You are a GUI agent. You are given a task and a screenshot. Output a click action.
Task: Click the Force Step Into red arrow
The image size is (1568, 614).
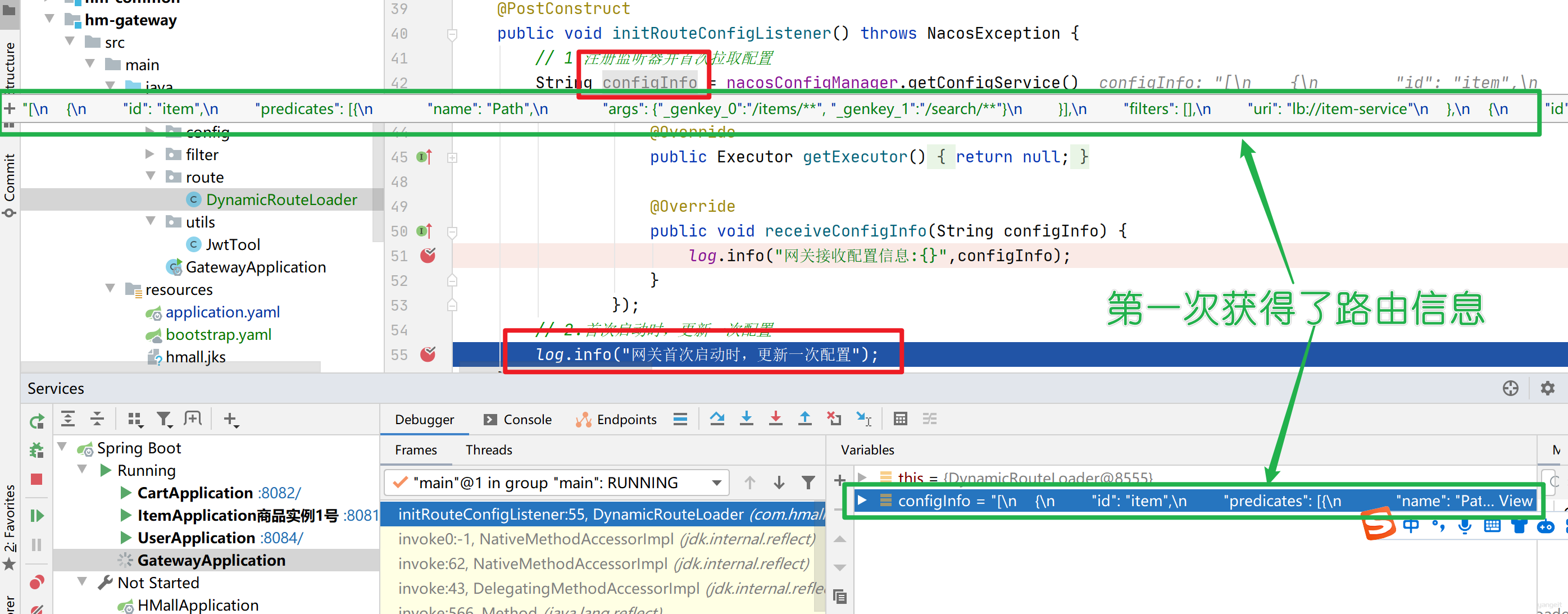775,419
